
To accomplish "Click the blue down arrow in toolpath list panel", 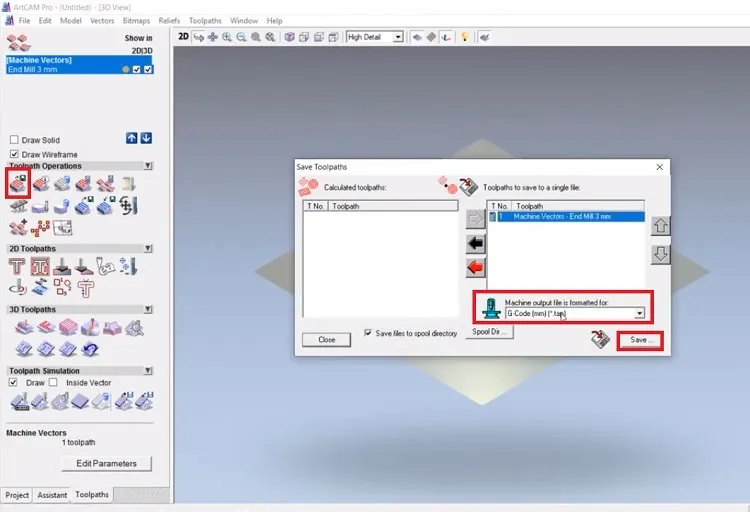I will pyautogui.click(x=146, y=138).
